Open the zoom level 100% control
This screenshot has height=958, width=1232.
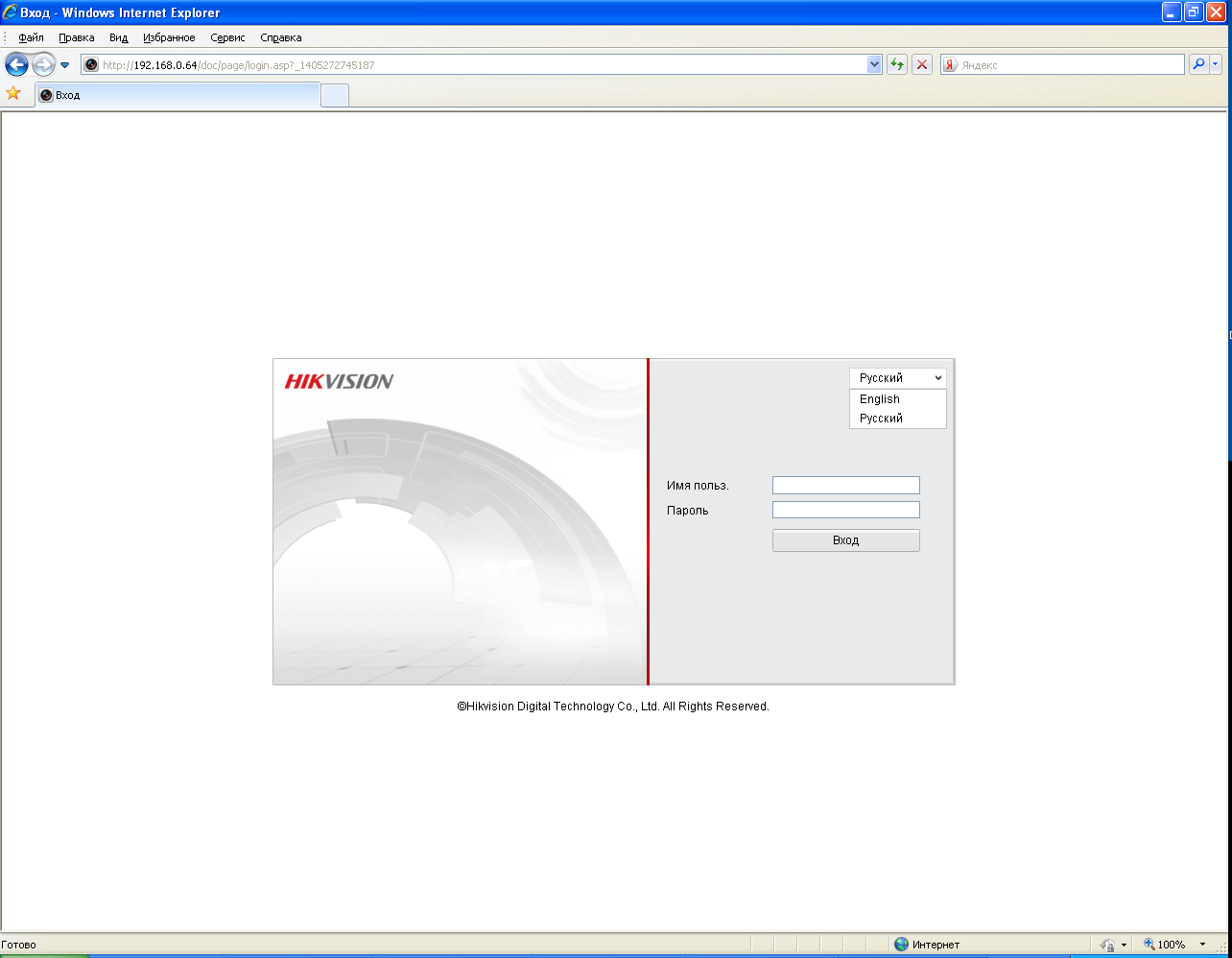click(1165, 945)
